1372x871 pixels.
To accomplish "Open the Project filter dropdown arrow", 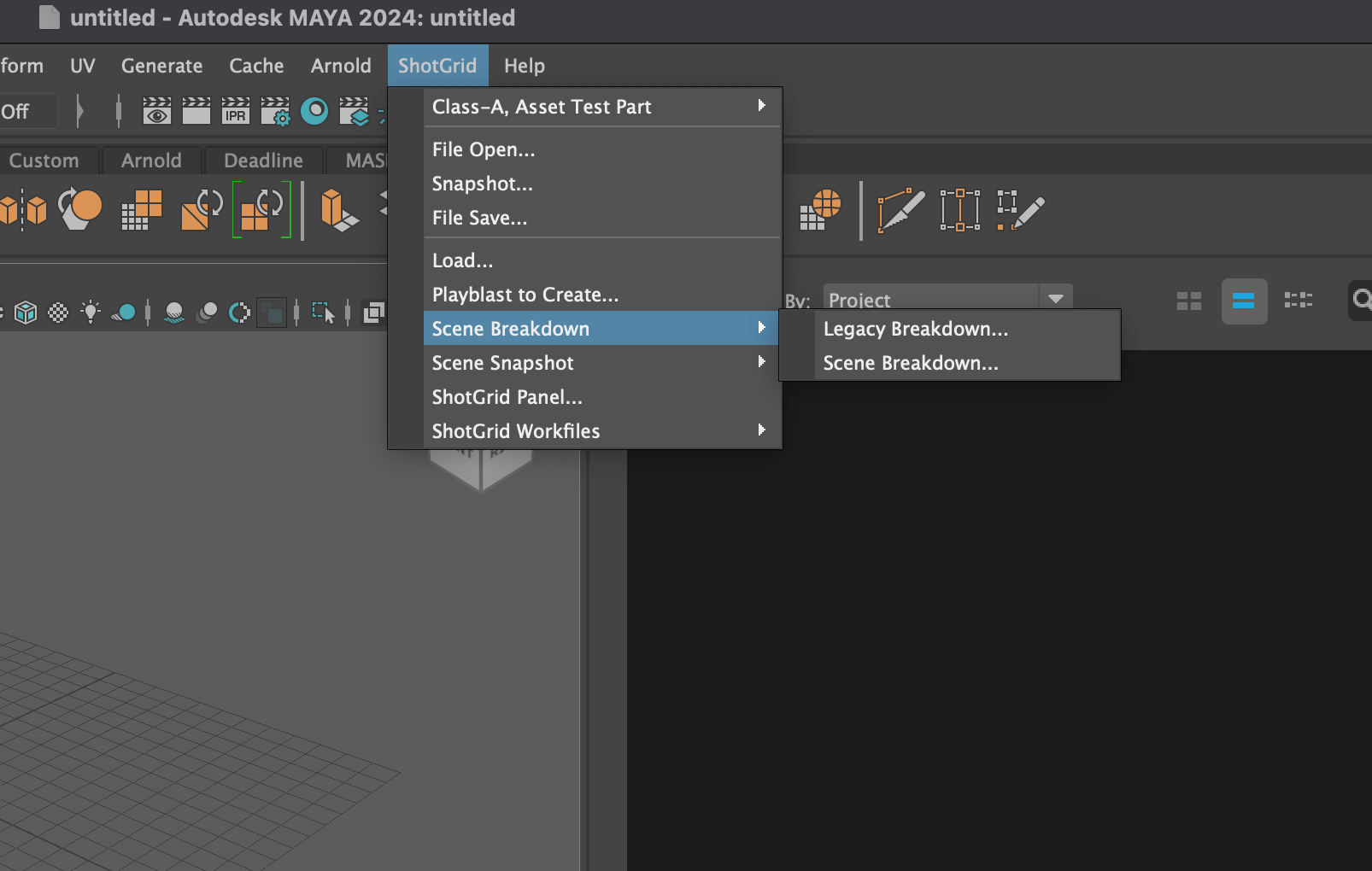I will pos(1056,300).
